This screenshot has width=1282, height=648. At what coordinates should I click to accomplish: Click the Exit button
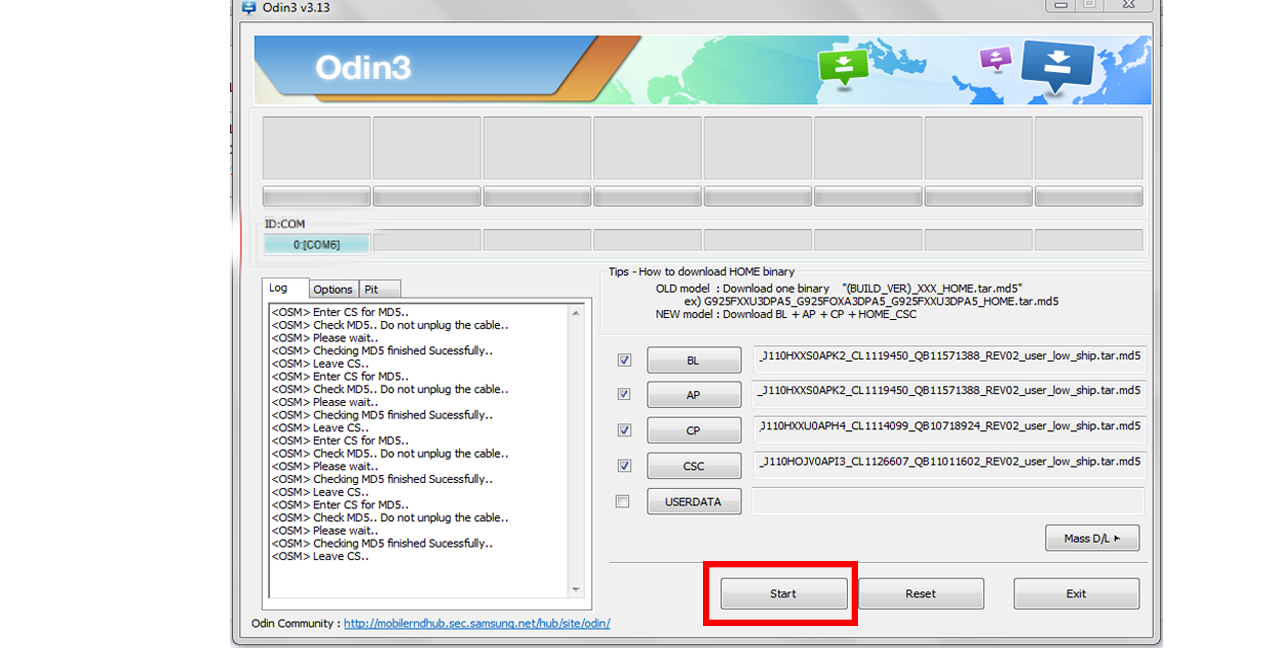pyautogui.click(x=1076, y=593)
